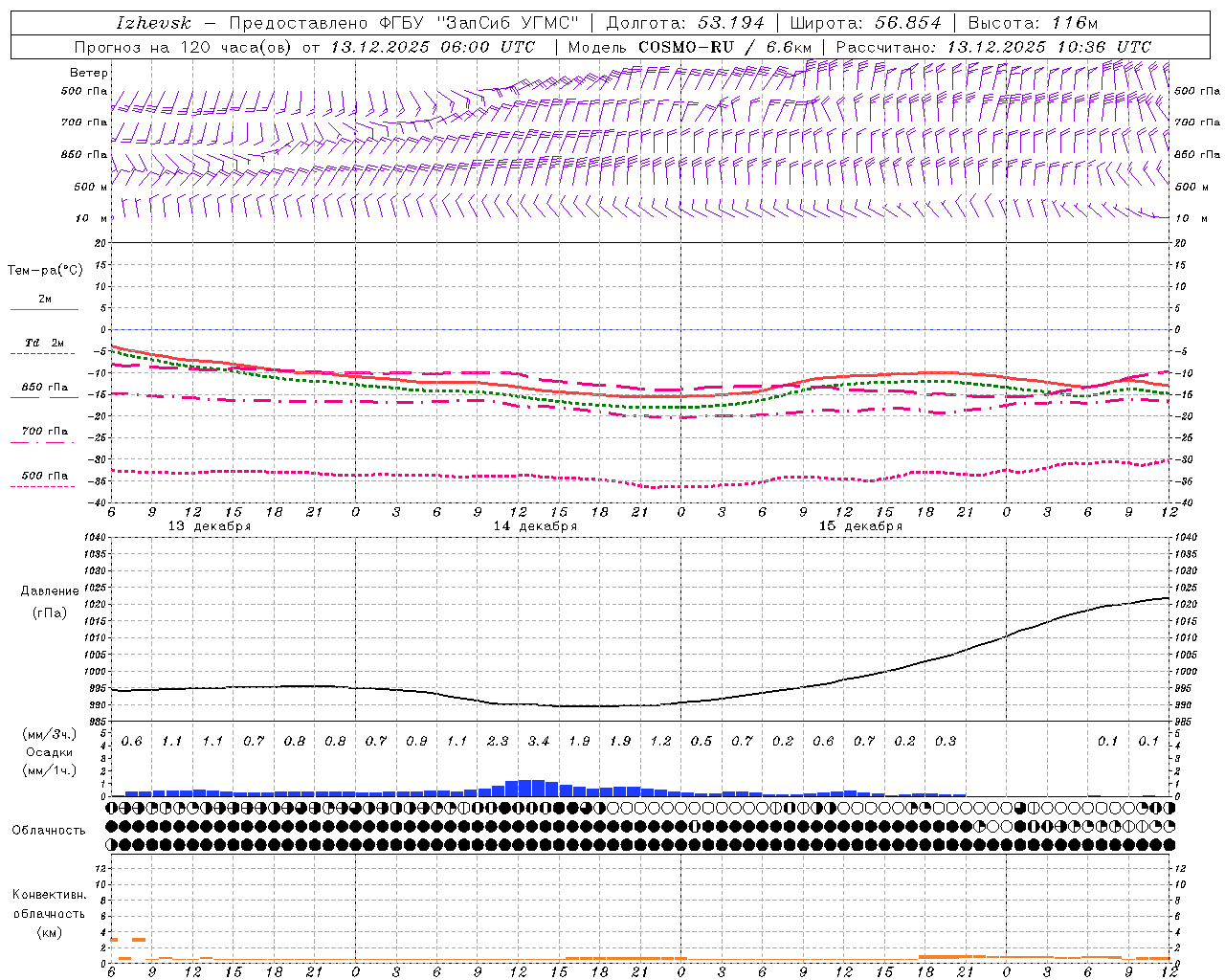Select the 'Тем-ра(°C)' temperature panel label

45,271
